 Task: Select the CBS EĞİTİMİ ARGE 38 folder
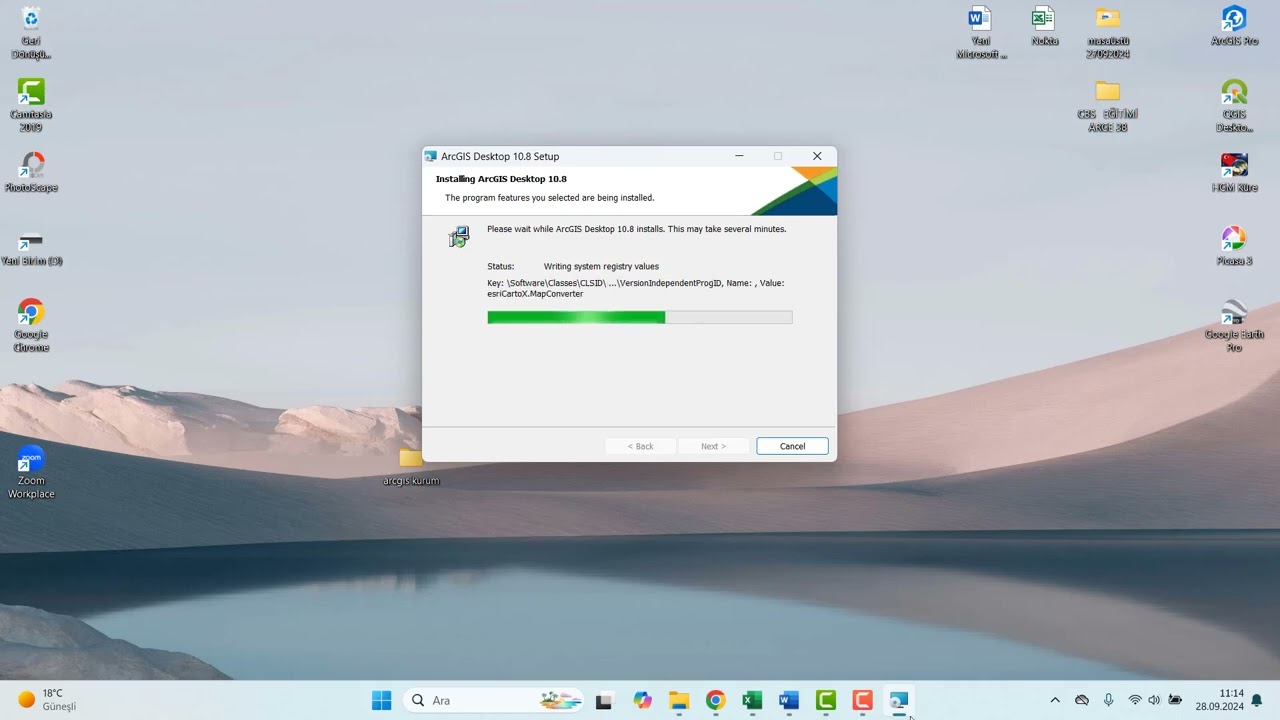[x=1108, y=105]
